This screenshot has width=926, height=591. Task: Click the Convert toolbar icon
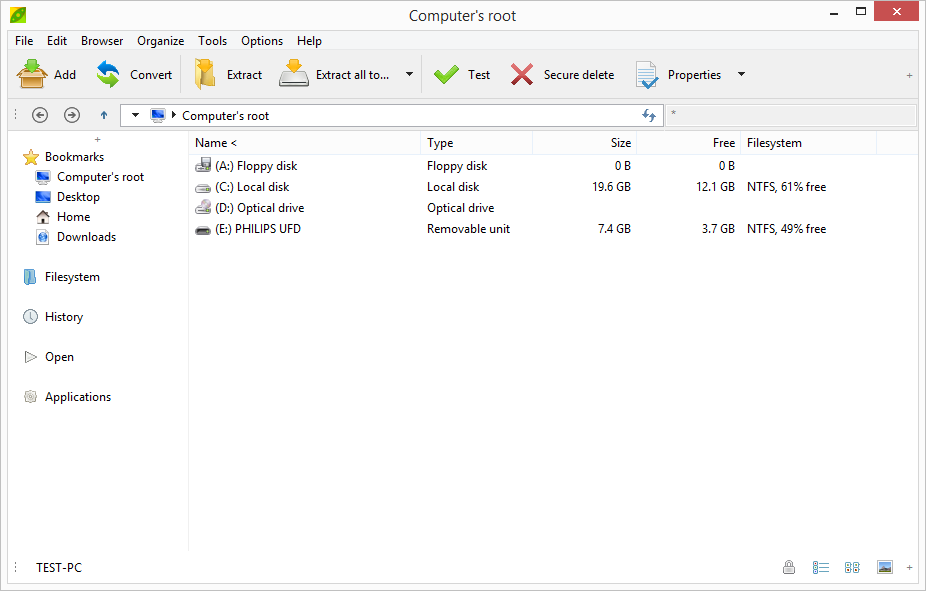tap(108, 75)
